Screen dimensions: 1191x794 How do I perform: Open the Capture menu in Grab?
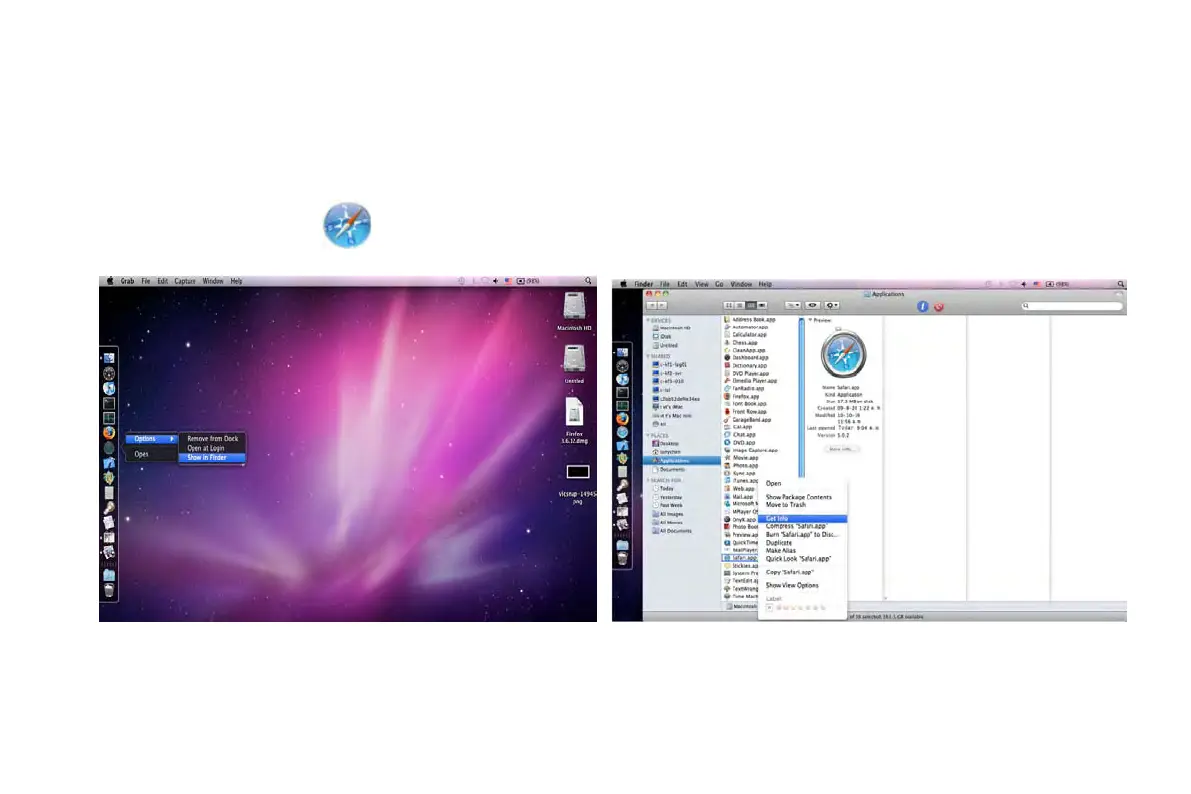(185, 281)
